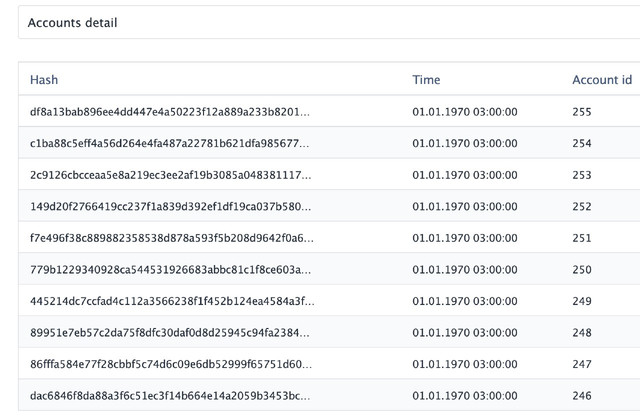Image resolution: width=640 pixels, height=419 pixels.
Task: Select account id 252
Action: (x=582, y=206)
